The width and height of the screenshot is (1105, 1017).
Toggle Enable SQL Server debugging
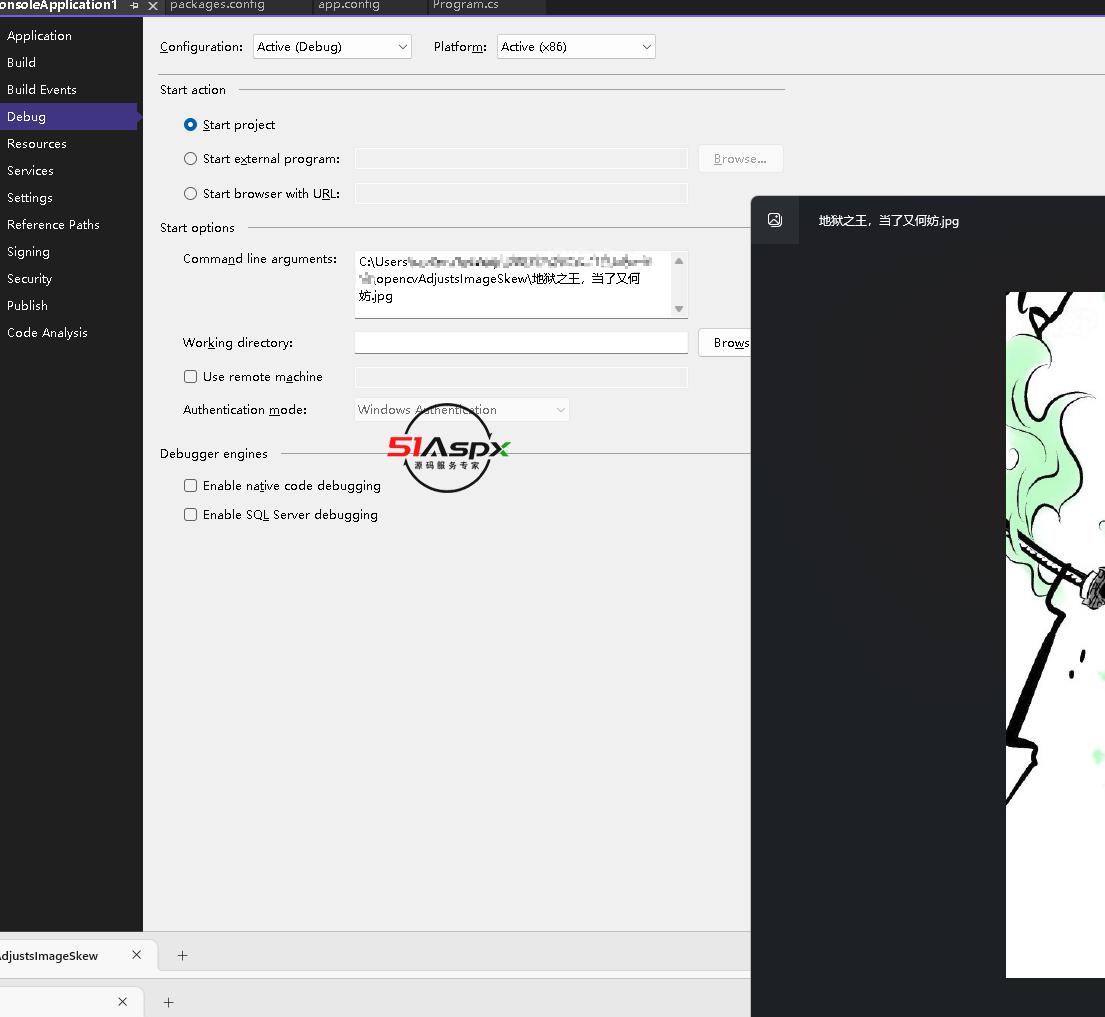190,515
